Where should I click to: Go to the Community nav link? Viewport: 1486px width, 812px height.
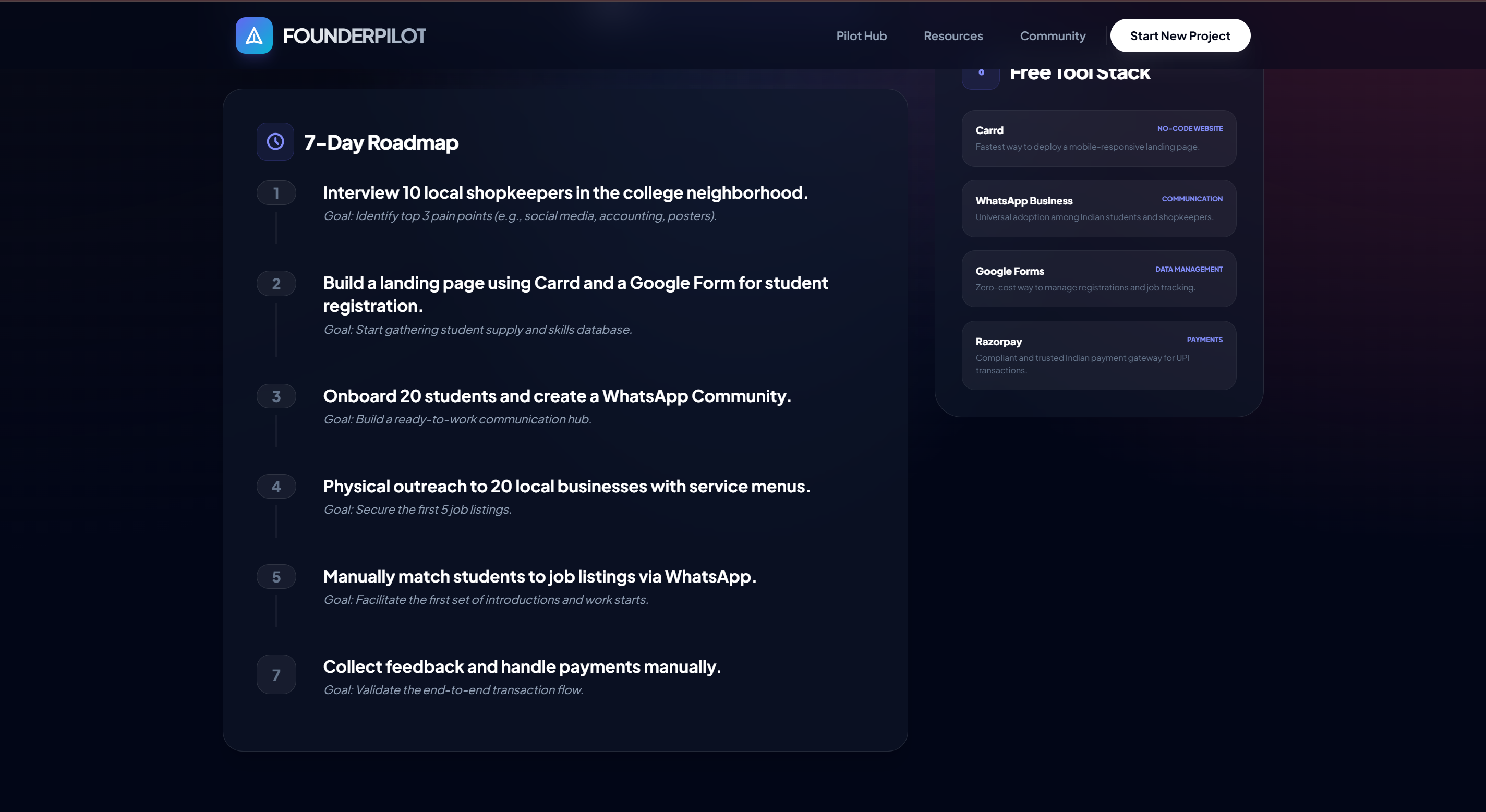pos(1052,36)
